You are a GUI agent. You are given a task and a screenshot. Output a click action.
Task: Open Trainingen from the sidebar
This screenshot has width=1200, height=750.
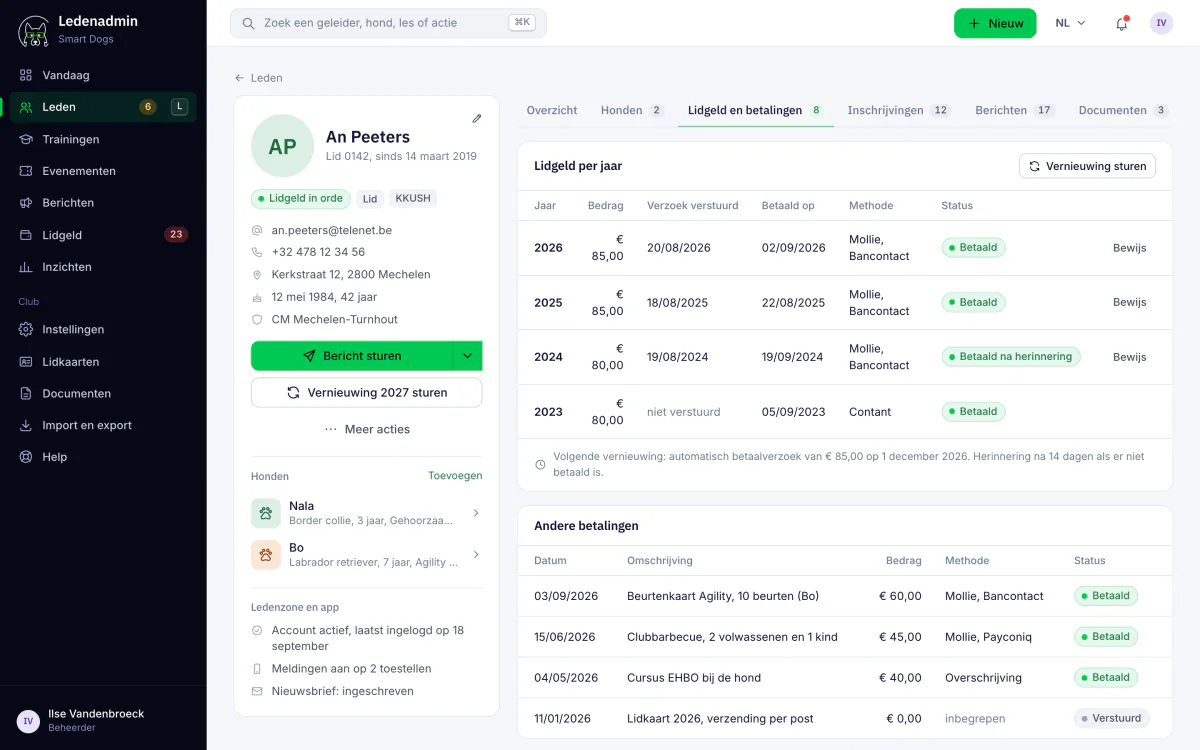103,139
